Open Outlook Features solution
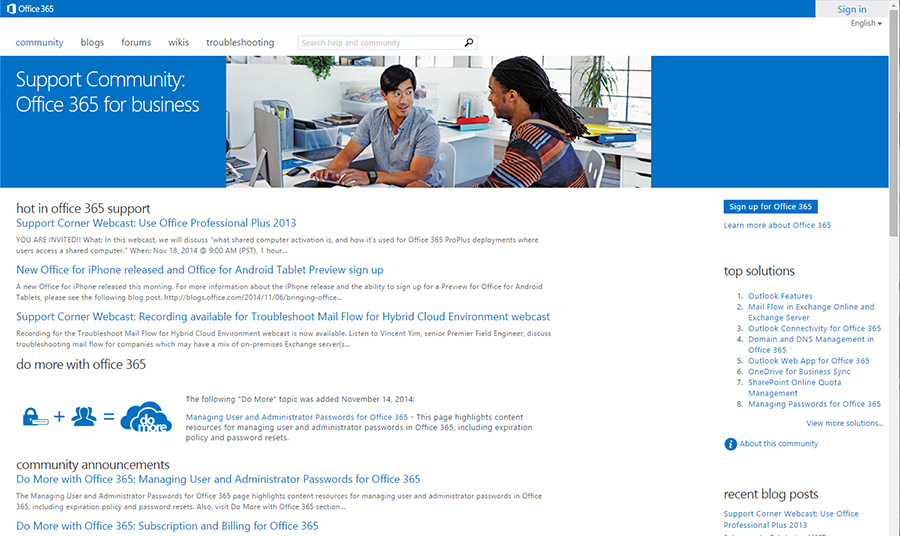This screenshot has width=900, height=536. (780, 296)
